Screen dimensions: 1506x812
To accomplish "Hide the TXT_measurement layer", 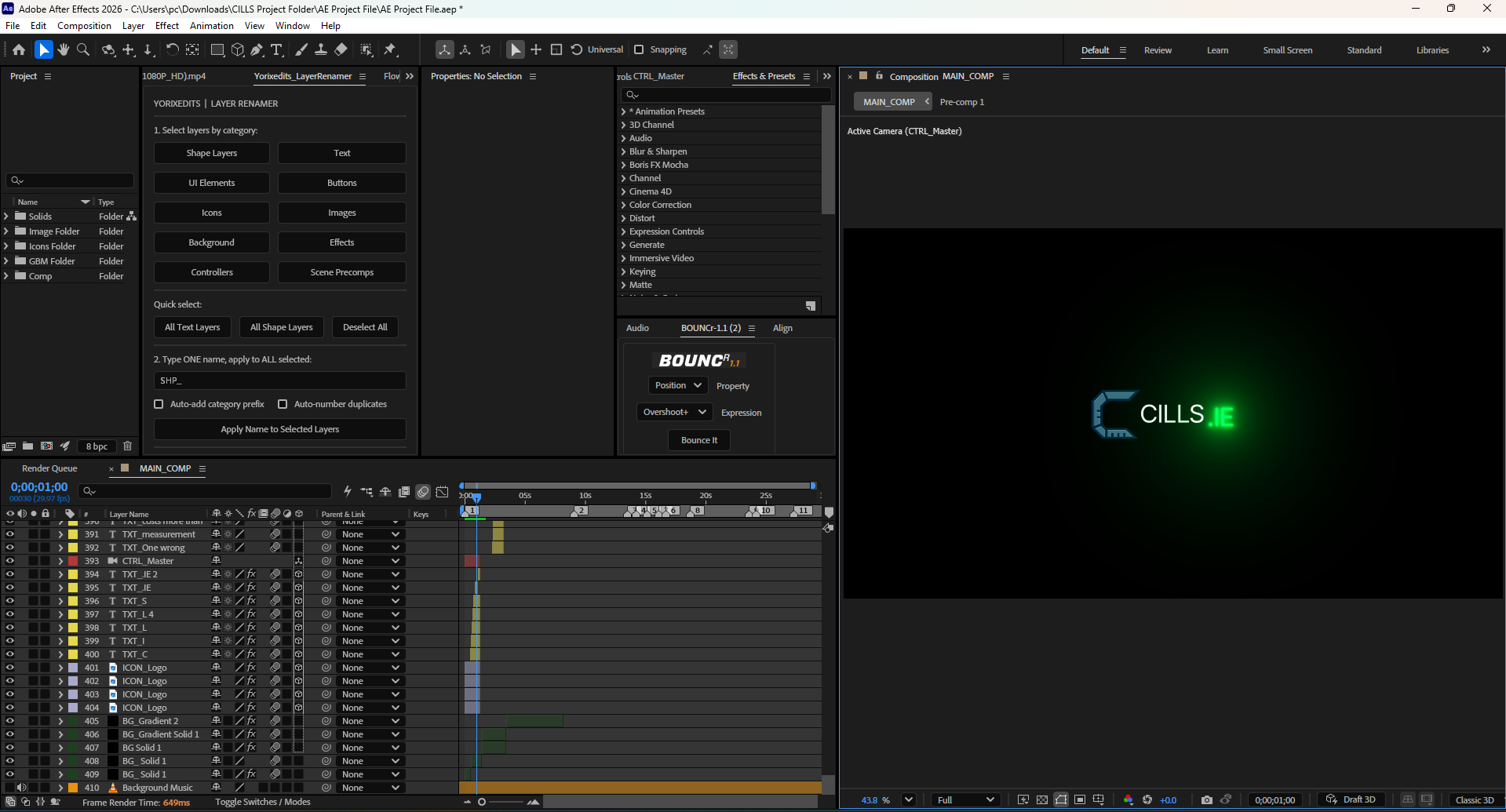I will click(10, 534).
